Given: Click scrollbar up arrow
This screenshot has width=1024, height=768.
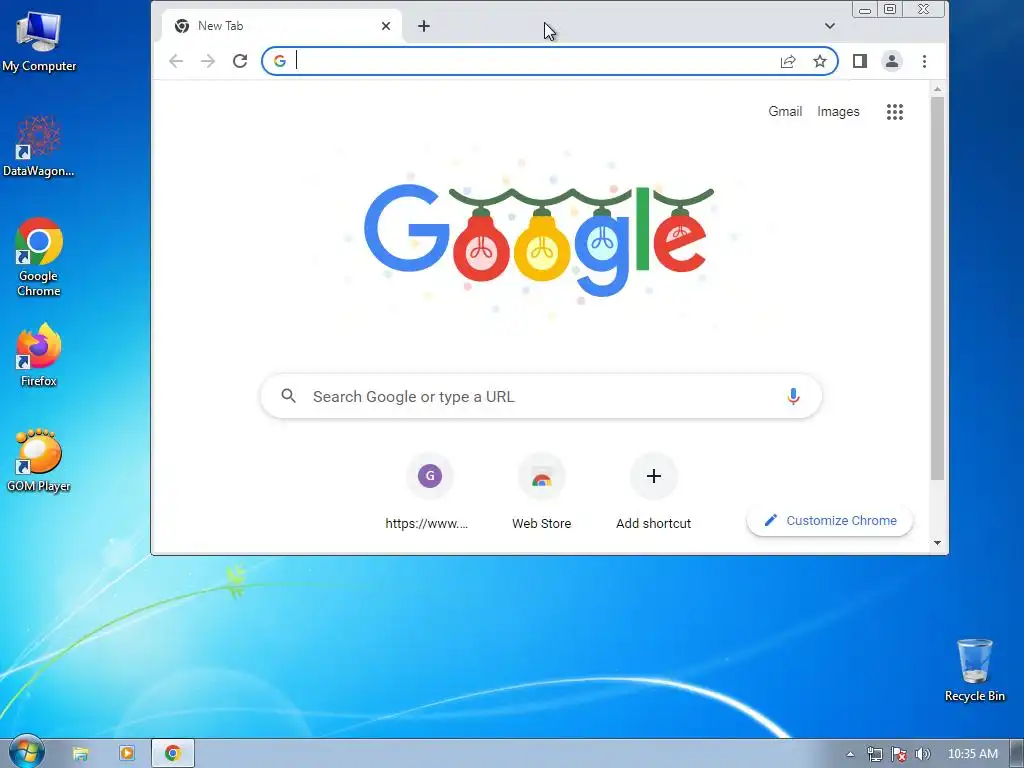Looking at the screenshot, I should tap(937, 89).
